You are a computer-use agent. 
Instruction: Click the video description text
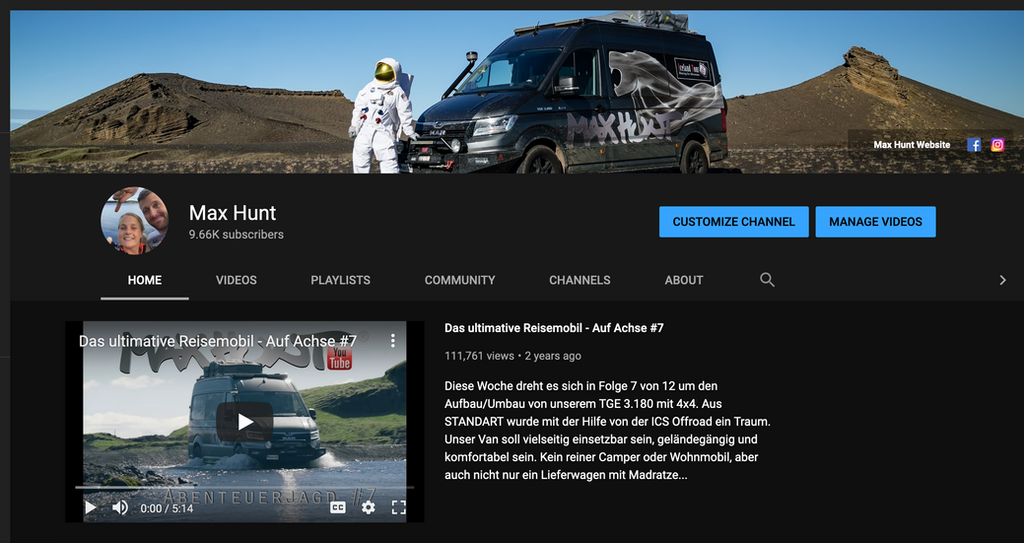point(607,431)
